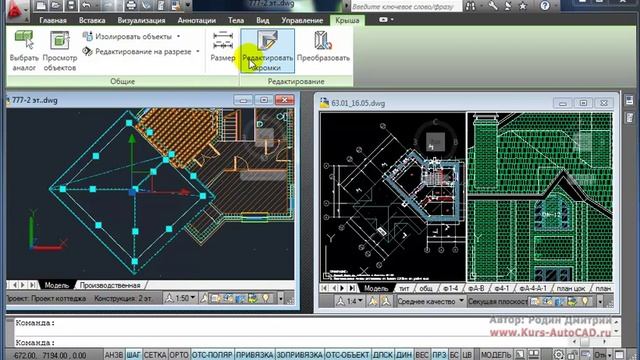Toggle ДИН dynamic input
Screen dimensions: 640x360
(404, 355)
